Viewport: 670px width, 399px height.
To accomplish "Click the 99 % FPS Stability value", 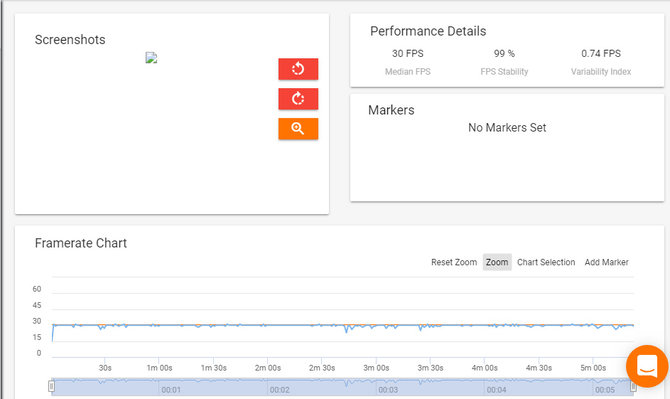I will (x=504, y=53).
